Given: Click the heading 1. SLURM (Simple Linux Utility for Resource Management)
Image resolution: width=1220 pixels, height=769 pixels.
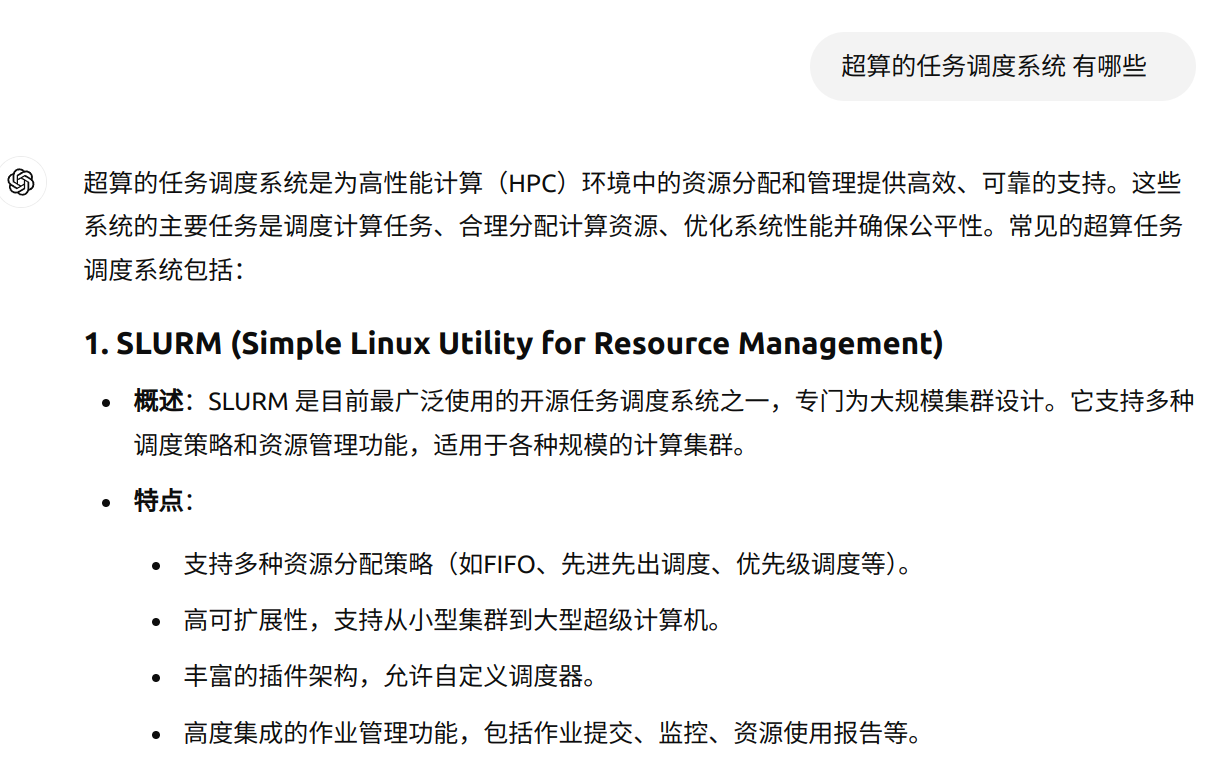Looking at the screenshot, I should click(x=514, y=343).
